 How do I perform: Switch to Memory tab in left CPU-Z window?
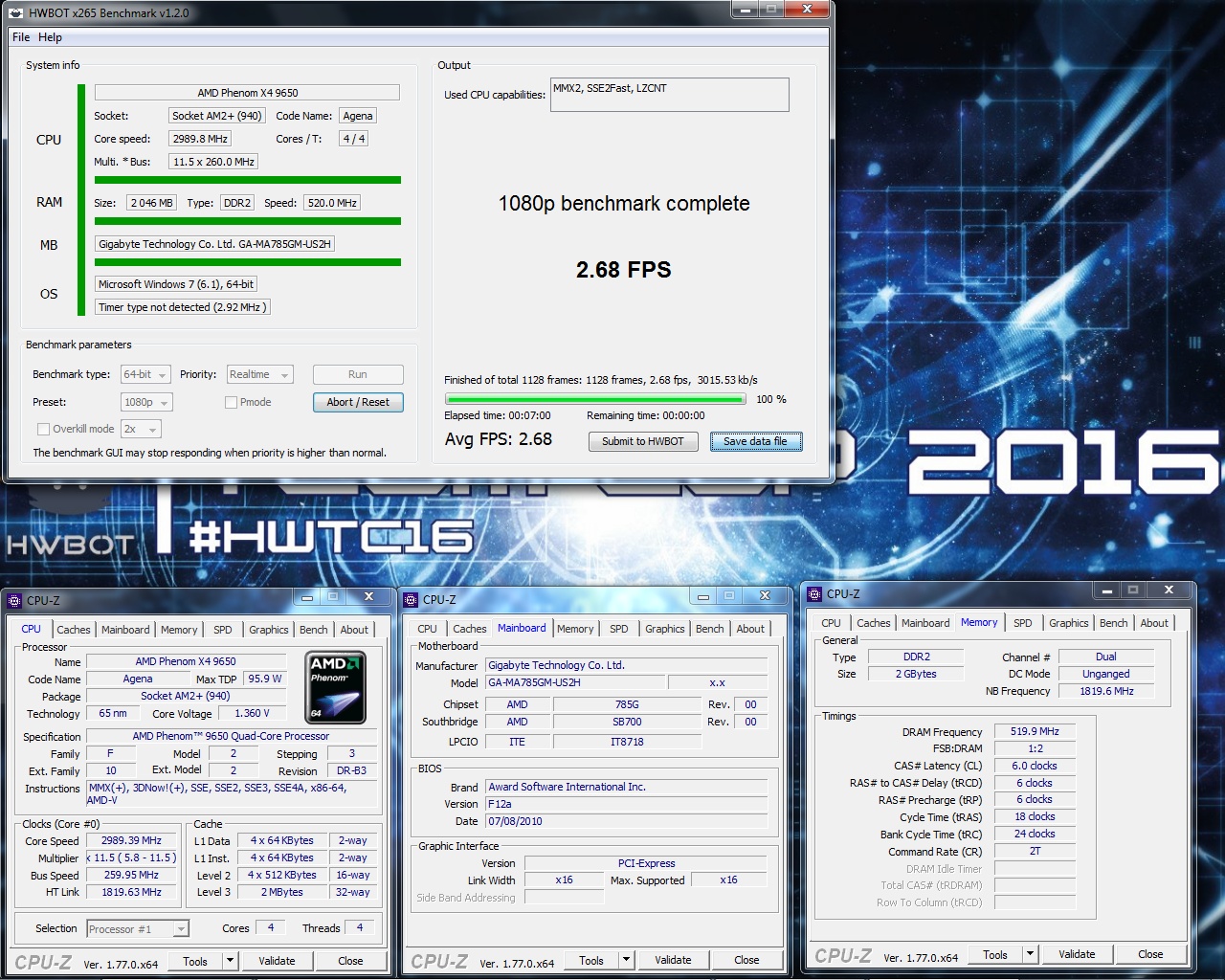pos(179,630)
